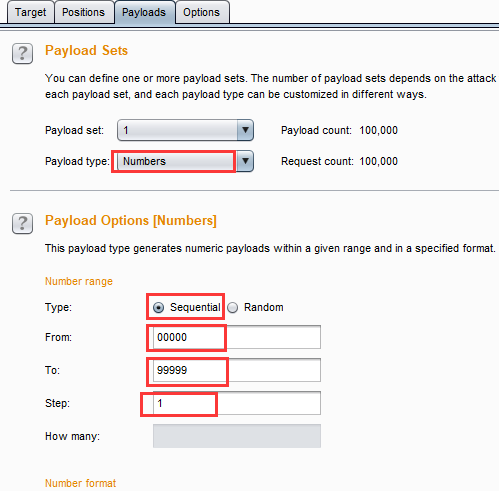Open the Payload Sets help icon
Screen dimensions: 499x491
pyautogui.click(x=22, y=53)
